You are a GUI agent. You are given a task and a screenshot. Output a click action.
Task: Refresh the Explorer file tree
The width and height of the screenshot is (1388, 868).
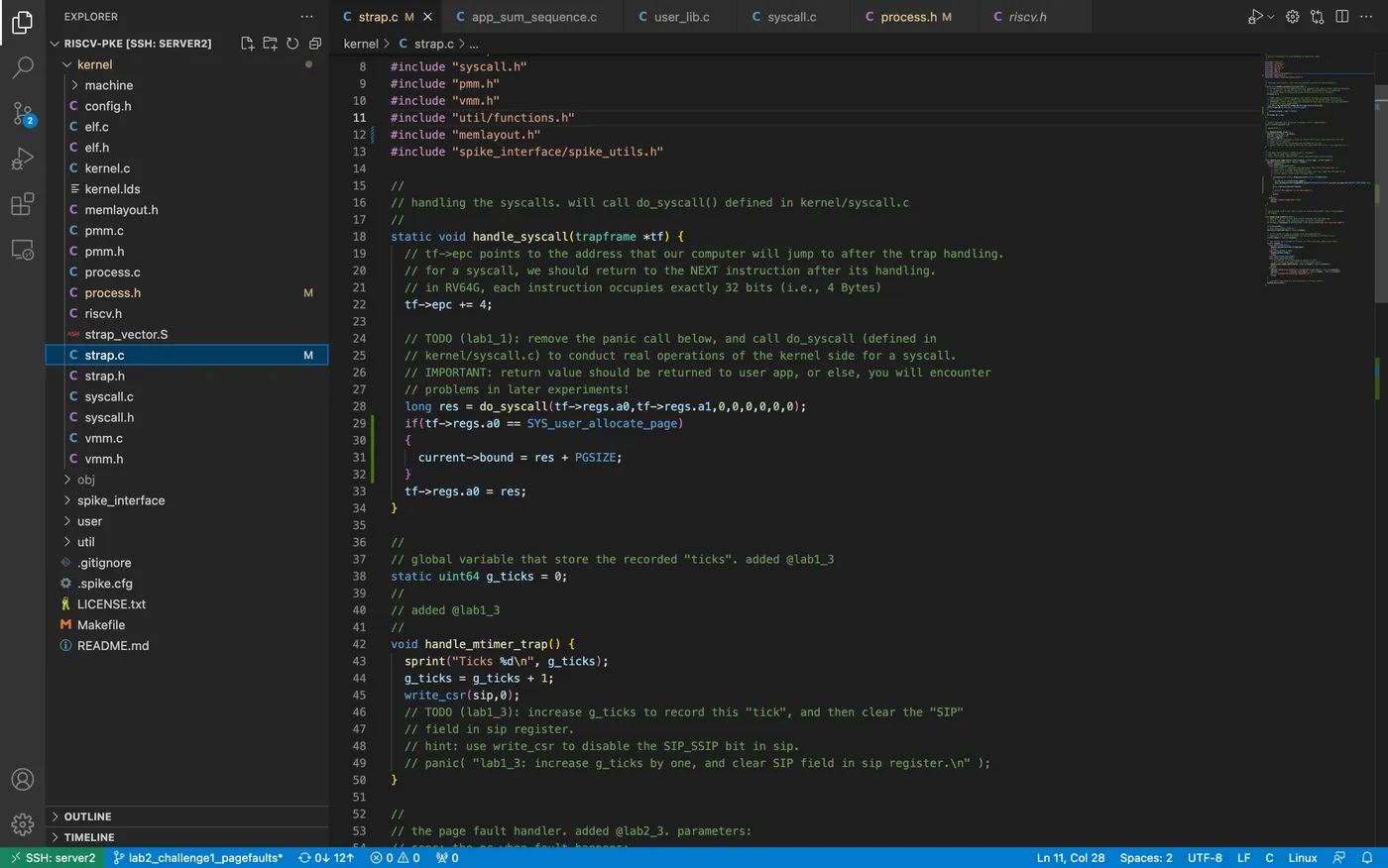(x=292, y=44)
